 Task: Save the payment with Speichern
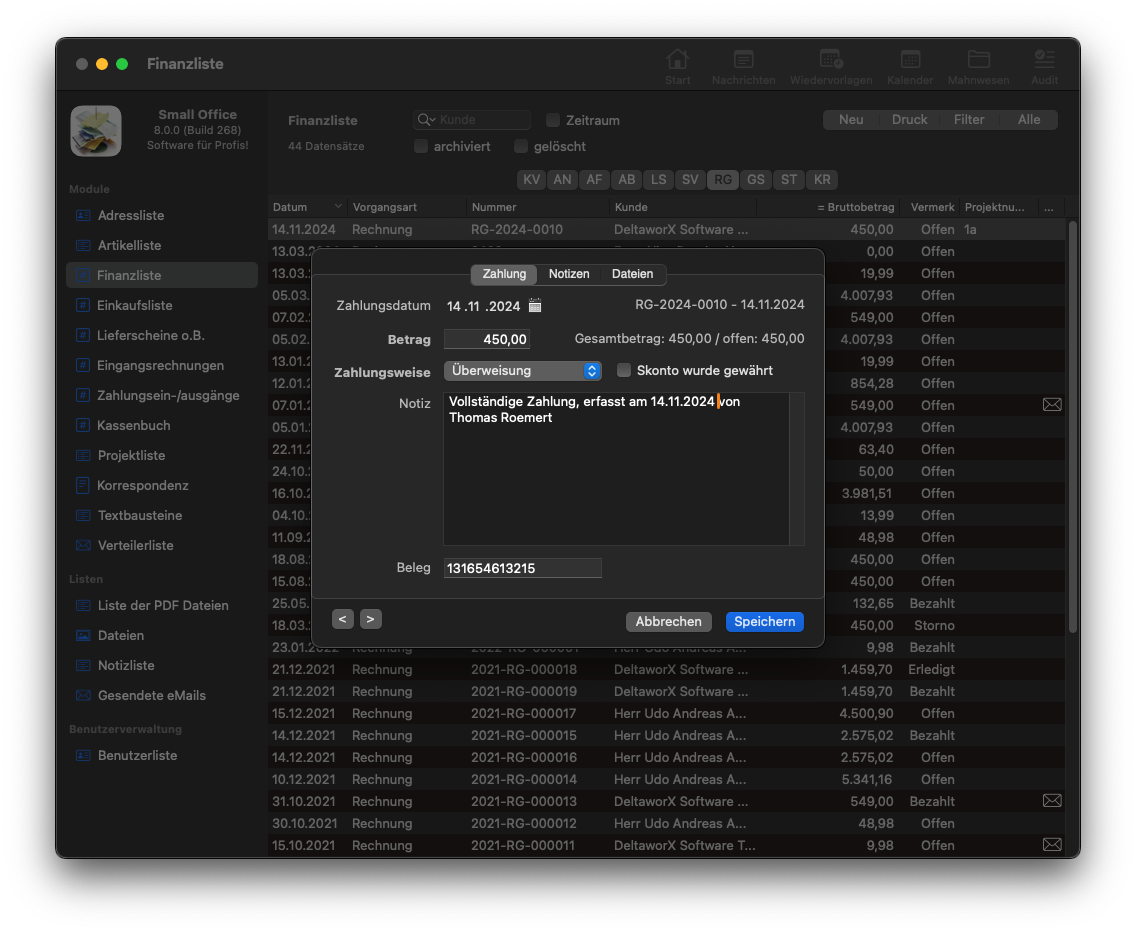(764, 622)
